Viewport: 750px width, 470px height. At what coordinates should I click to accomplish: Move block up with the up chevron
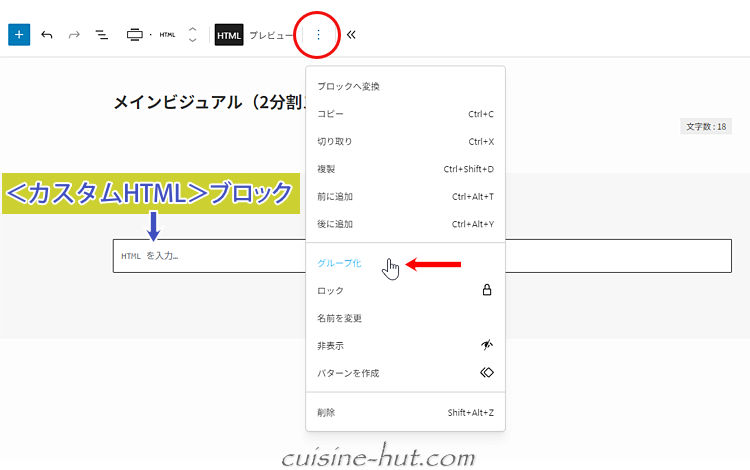point(192,29)
